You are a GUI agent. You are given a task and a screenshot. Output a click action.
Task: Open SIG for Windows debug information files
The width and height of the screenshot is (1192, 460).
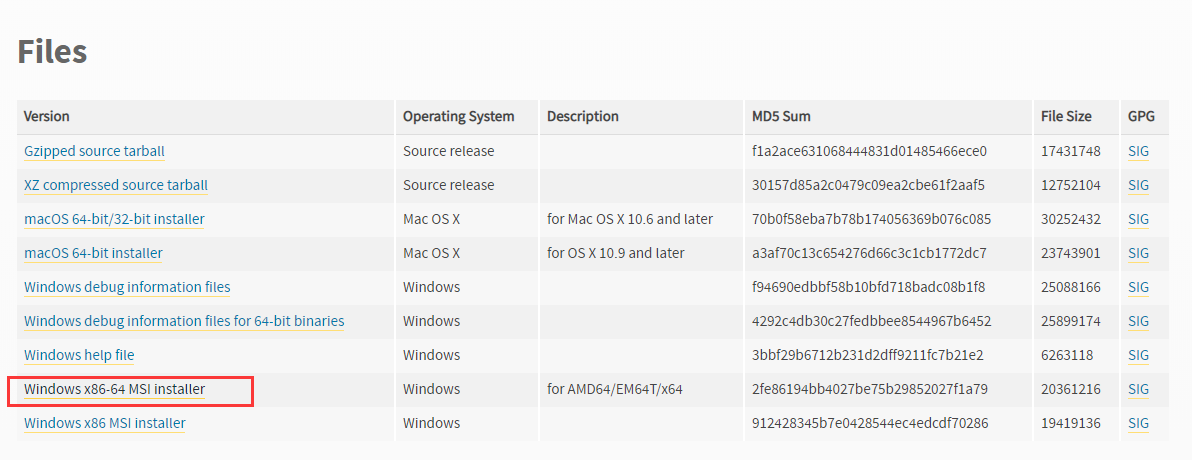(x=1139, y=287)
